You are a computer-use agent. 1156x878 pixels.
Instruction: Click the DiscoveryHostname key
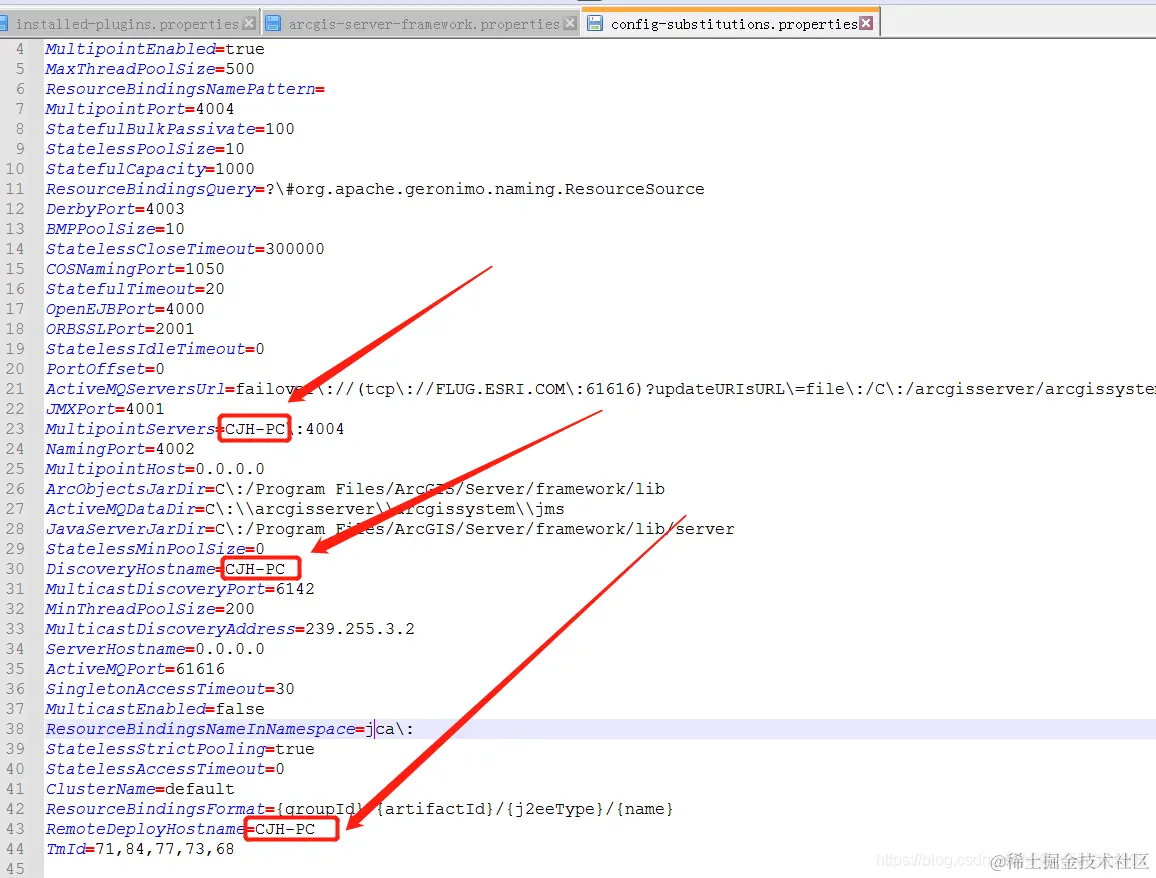[x=130, y=569]
